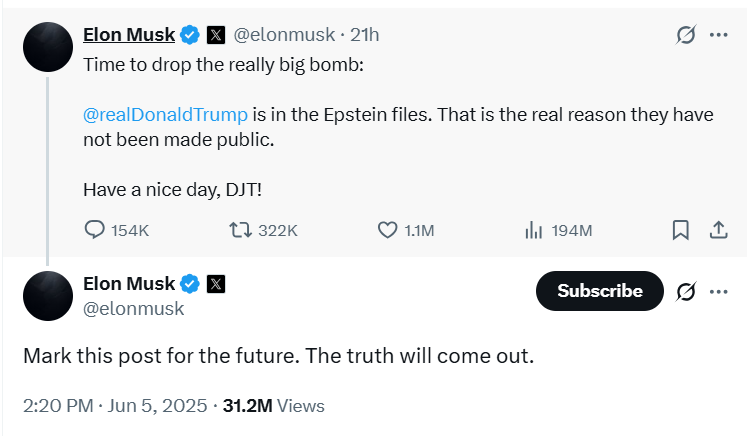View analytics showing 194M views
The image size is (747, 436).
point(534,230)
